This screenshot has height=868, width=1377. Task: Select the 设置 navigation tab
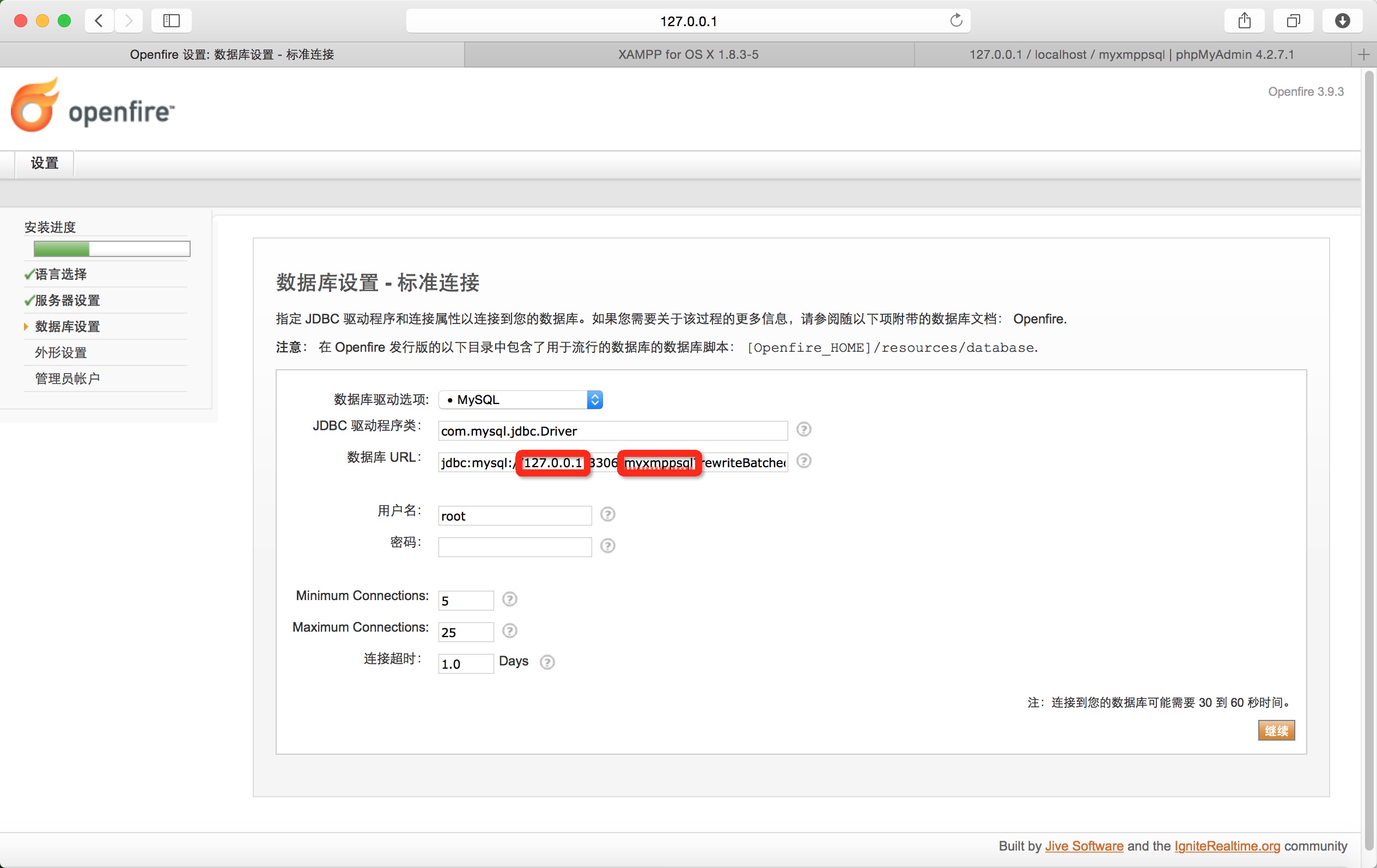(x=45, y=163)
